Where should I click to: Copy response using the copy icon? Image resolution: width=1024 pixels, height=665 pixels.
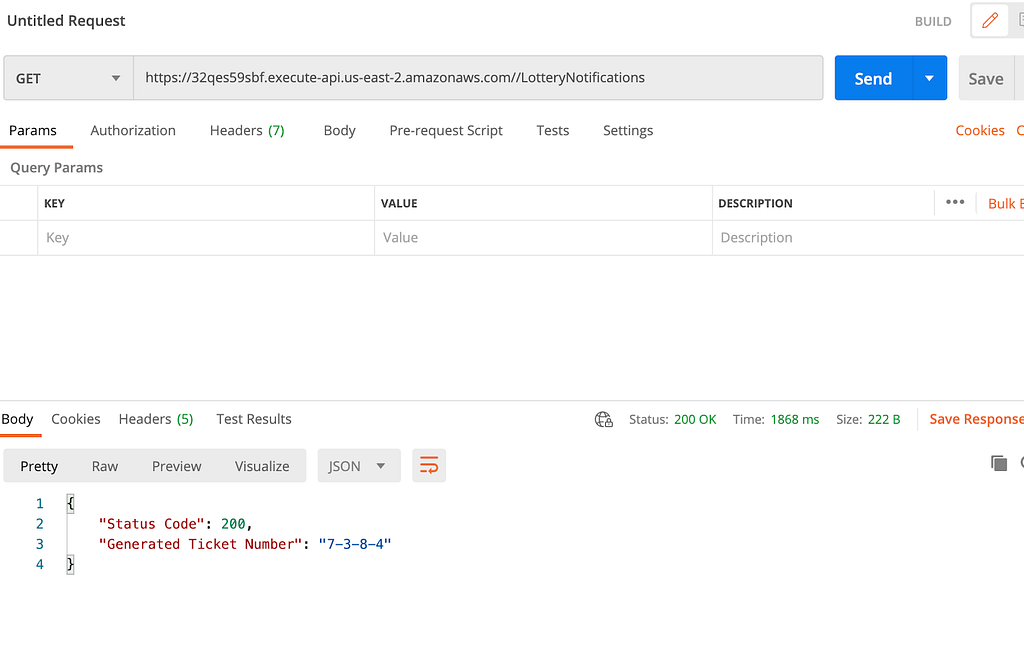pos(999,463)
